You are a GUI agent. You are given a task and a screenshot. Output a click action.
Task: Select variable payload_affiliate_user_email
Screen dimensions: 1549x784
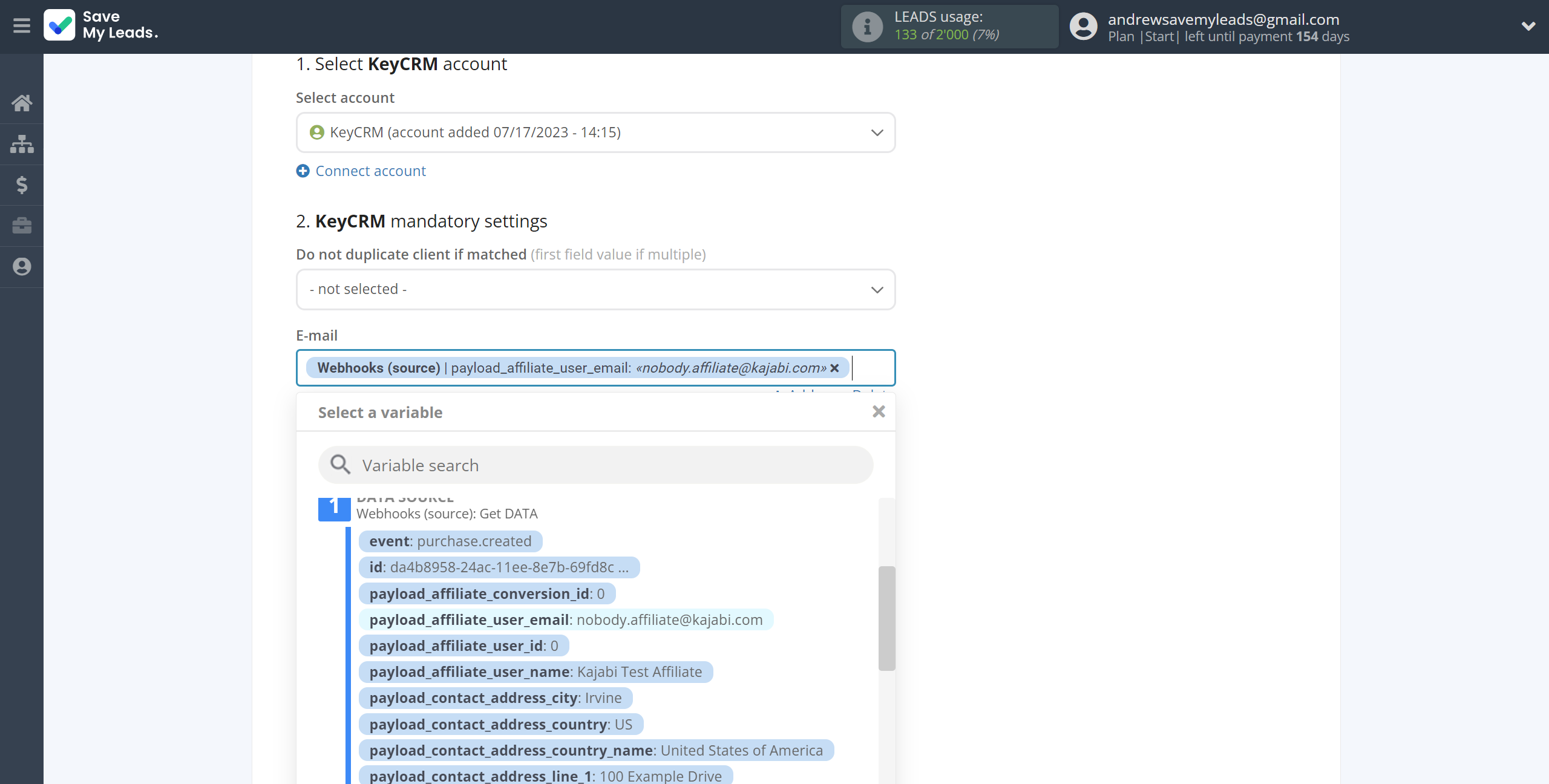566,619
